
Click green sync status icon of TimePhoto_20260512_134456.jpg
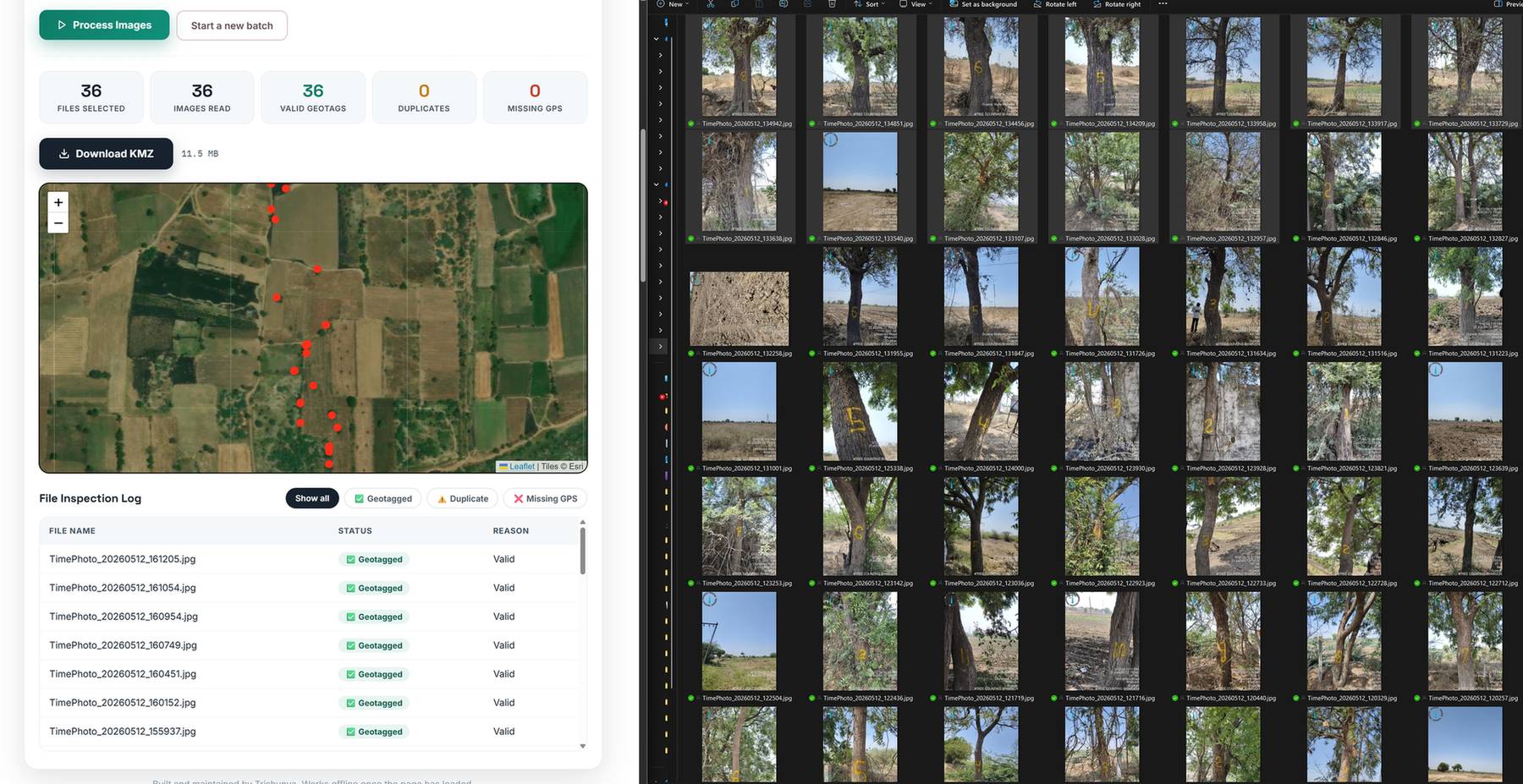tap(933, 123)
